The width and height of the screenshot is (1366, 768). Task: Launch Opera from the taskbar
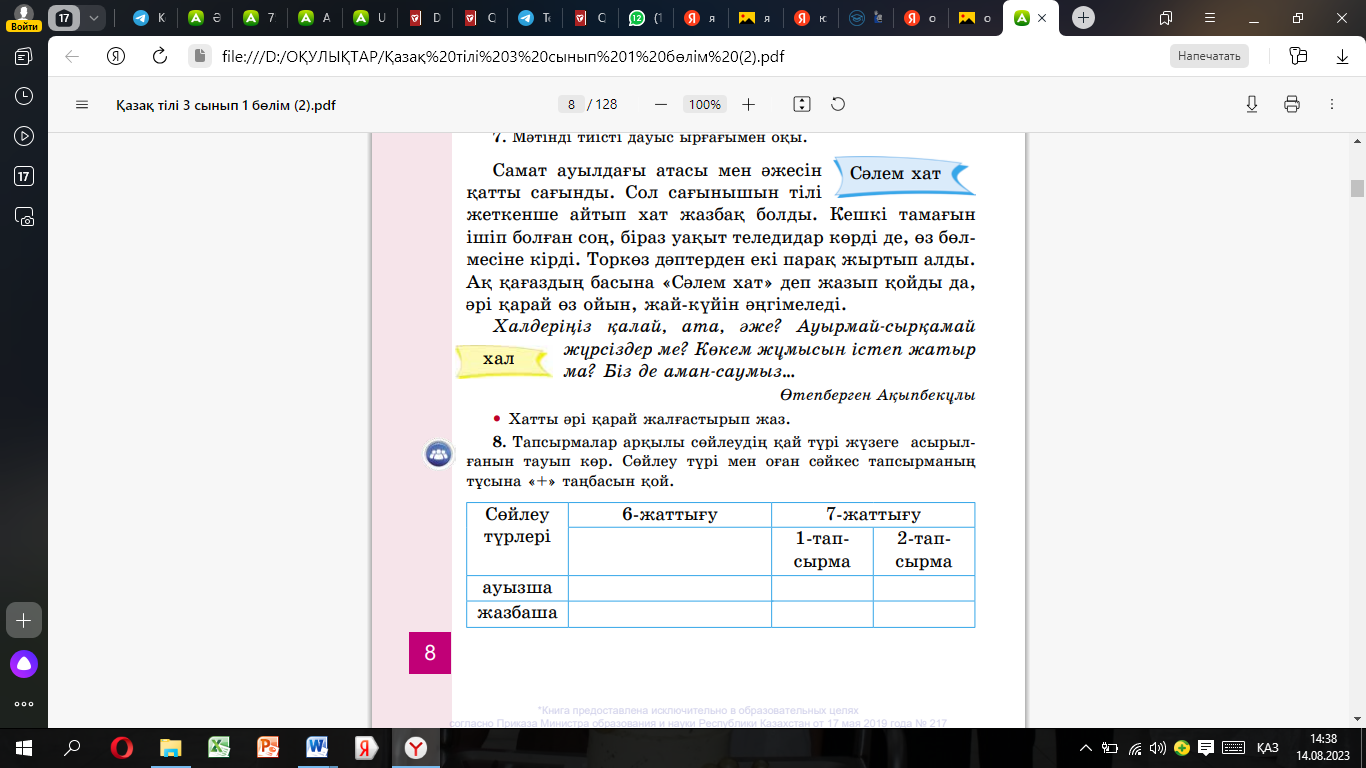(122, 747)
